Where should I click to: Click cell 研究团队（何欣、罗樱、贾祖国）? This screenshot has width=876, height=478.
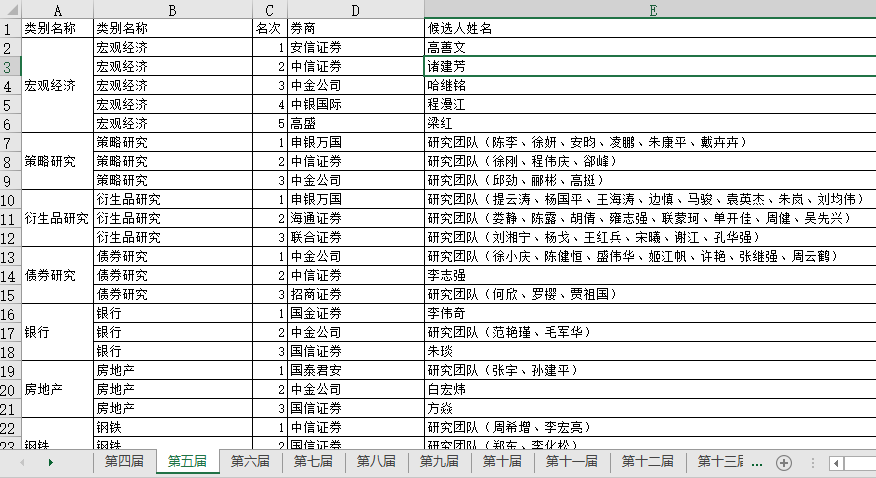pos(650,294)
